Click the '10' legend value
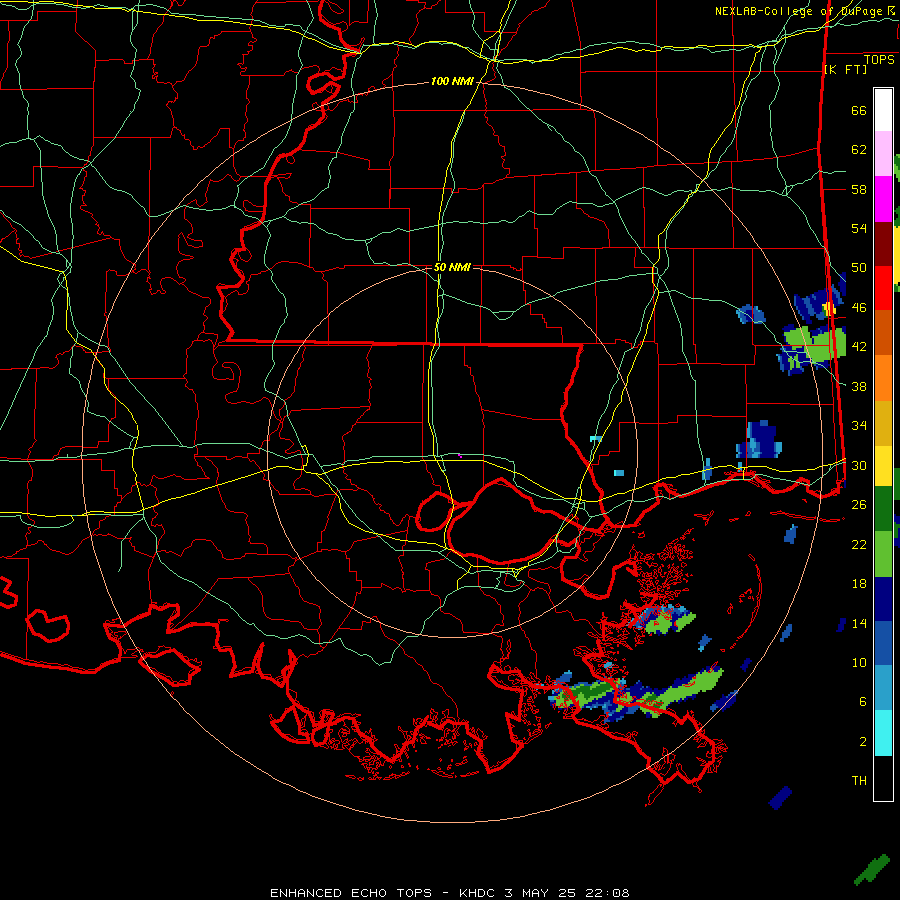900x900 pixels. pyautogui.click(x=859, y=663)
